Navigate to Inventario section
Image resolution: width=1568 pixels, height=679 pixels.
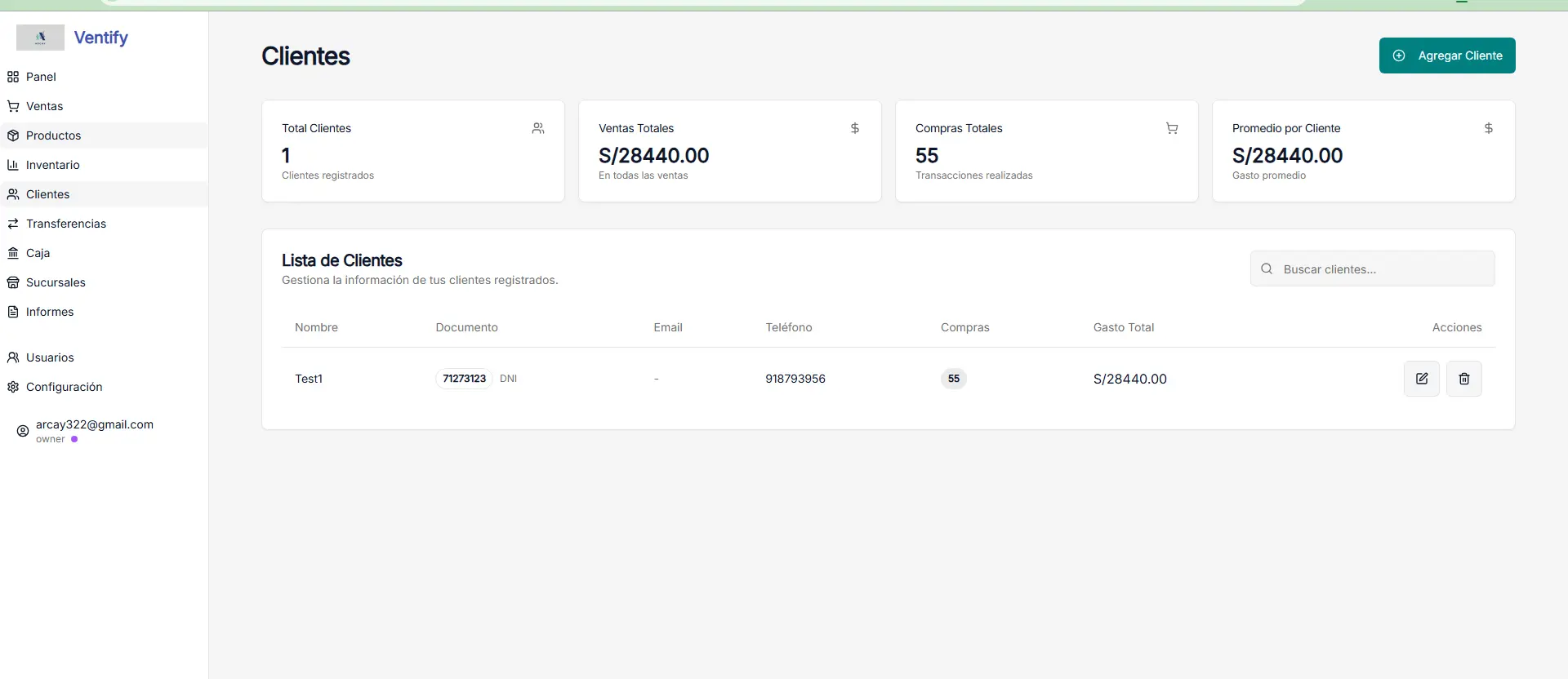(52, 165)
